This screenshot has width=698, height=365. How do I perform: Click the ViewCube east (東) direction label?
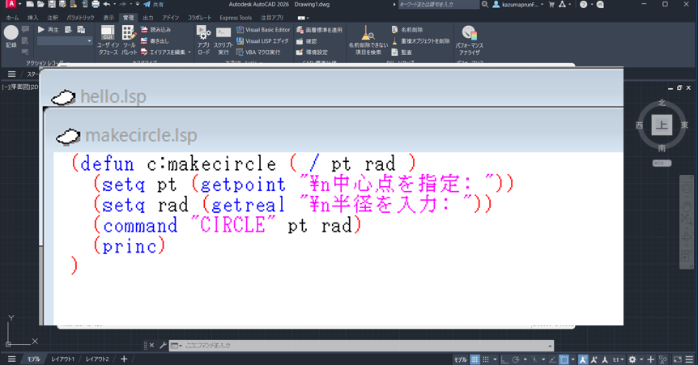click(x=684, y=125)
